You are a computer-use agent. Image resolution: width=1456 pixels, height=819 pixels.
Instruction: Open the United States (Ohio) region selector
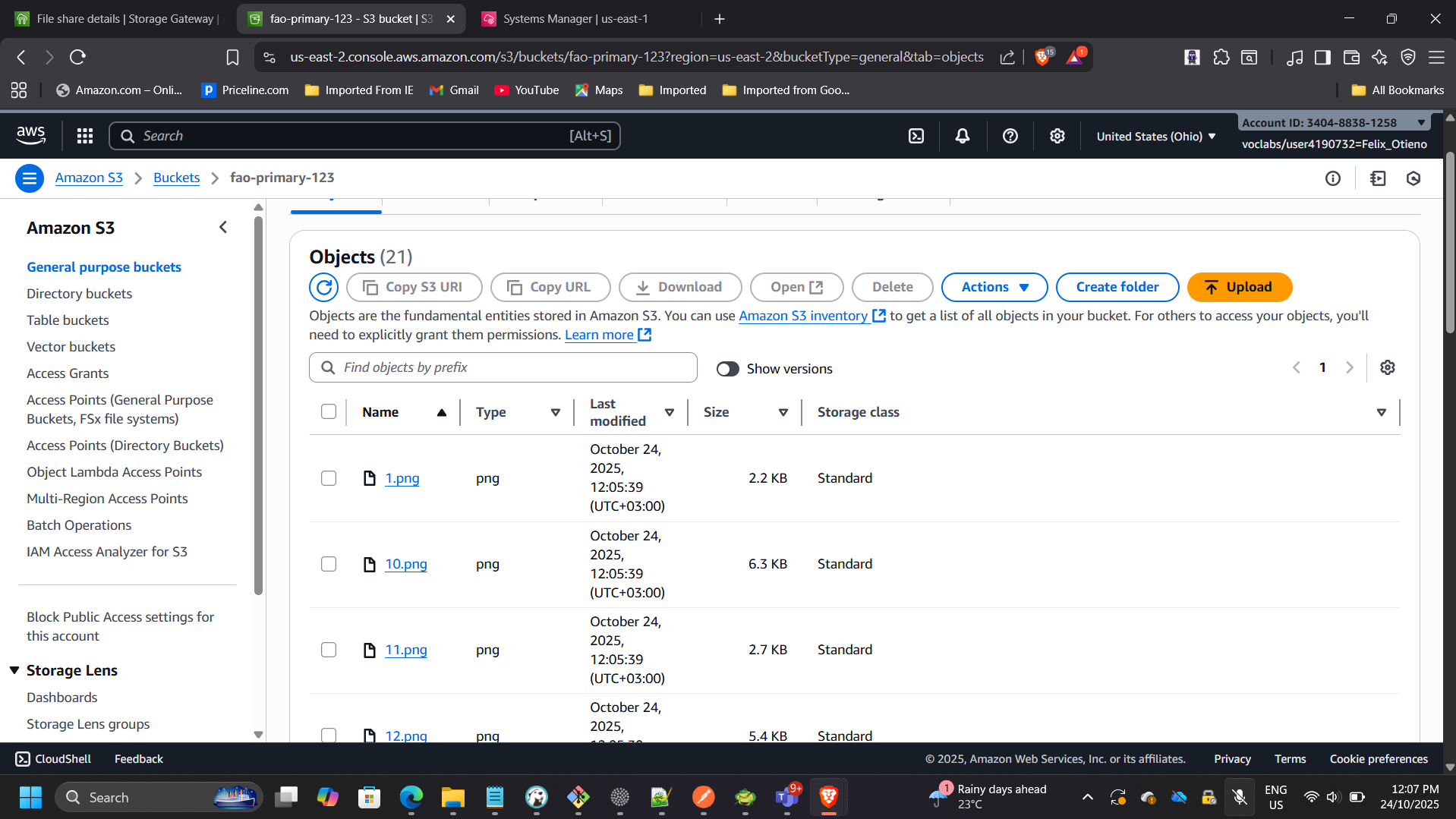[1155, 137]
